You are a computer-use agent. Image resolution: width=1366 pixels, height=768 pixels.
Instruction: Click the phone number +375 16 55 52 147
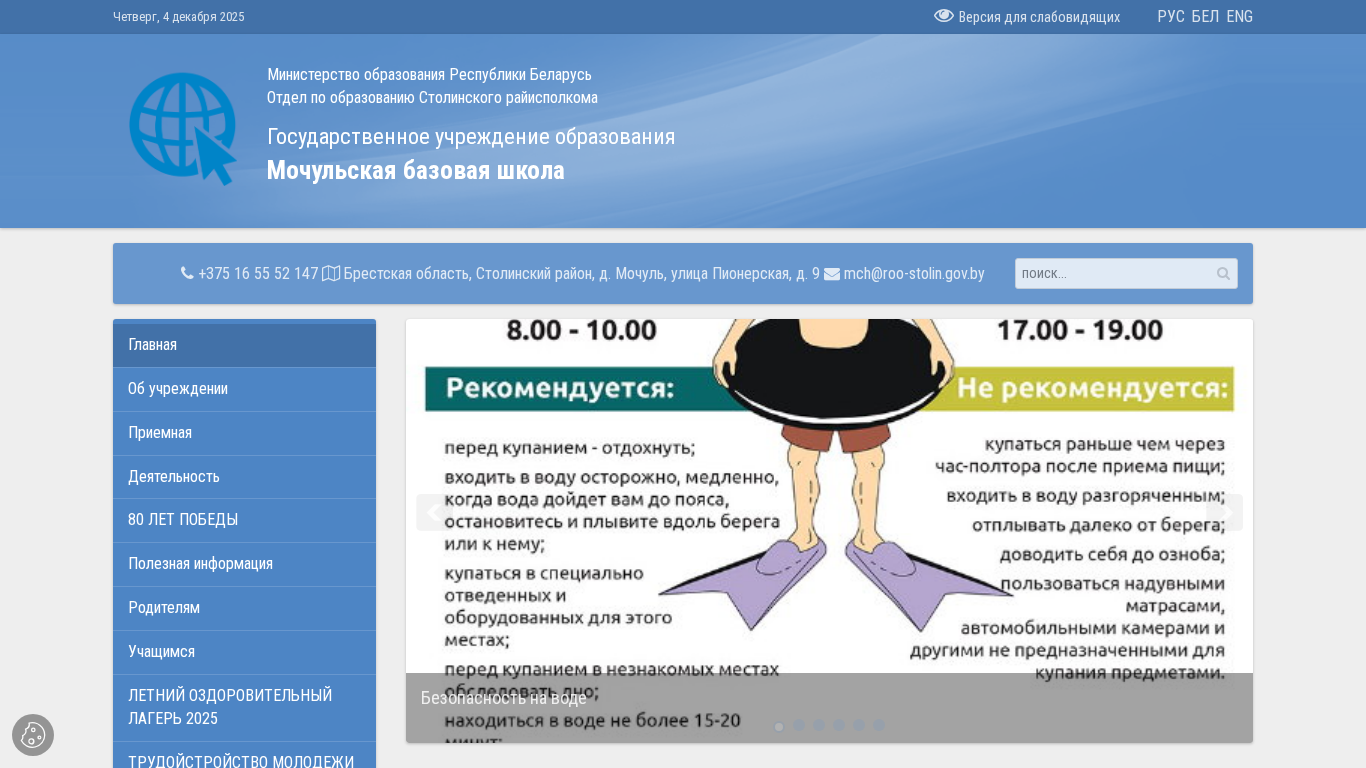coord(258,273)
